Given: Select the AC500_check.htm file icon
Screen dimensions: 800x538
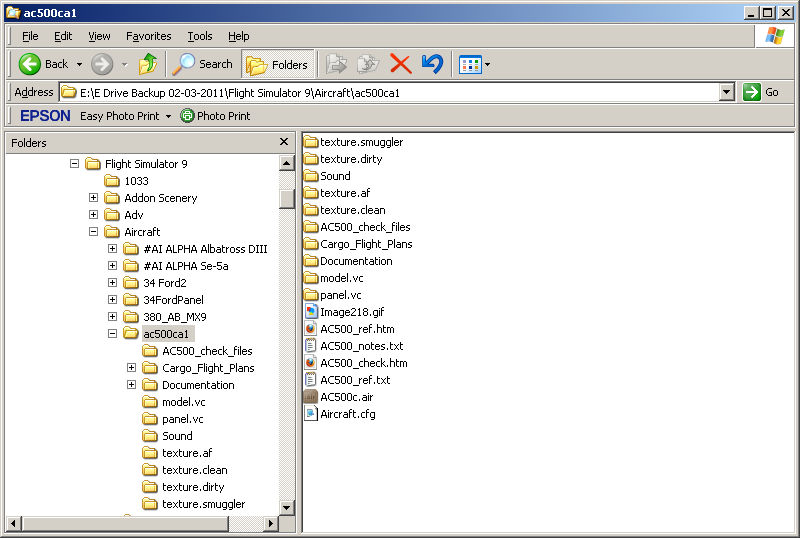Looking at the screenshot, I should [x=311, y=362].
